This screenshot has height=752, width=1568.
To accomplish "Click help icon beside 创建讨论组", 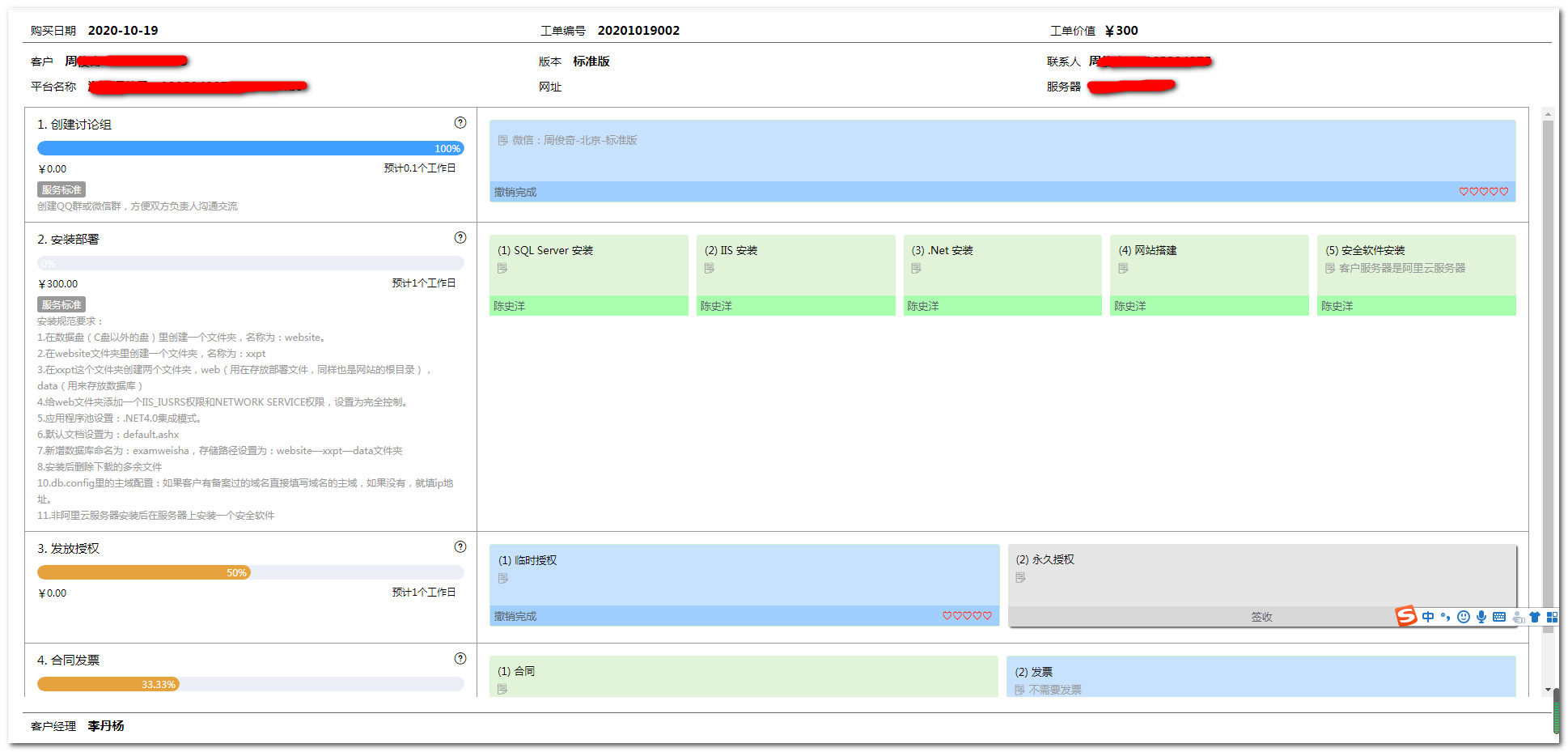I will (460, 123).
